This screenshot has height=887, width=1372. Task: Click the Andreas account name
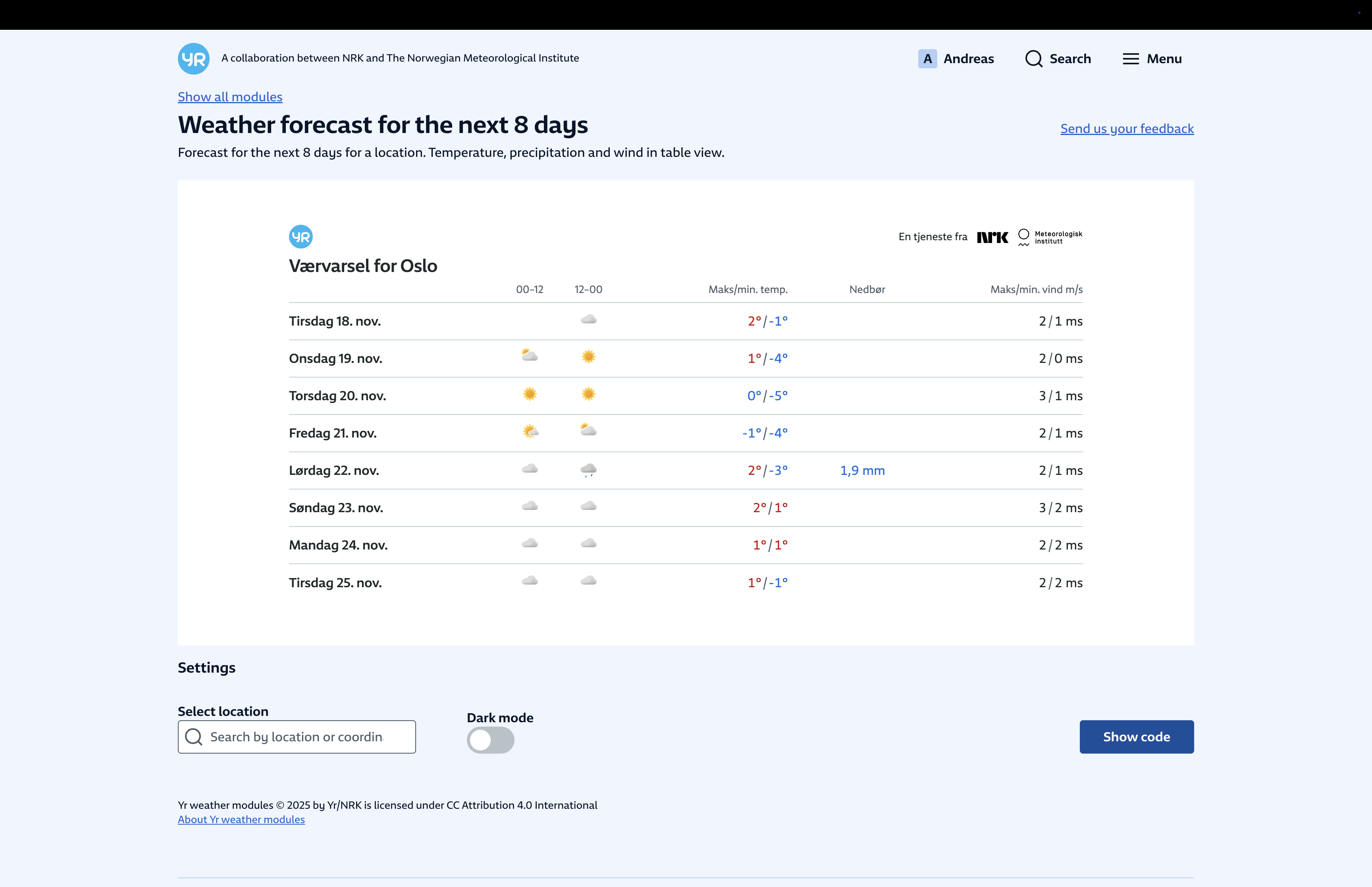pos(968,59)
